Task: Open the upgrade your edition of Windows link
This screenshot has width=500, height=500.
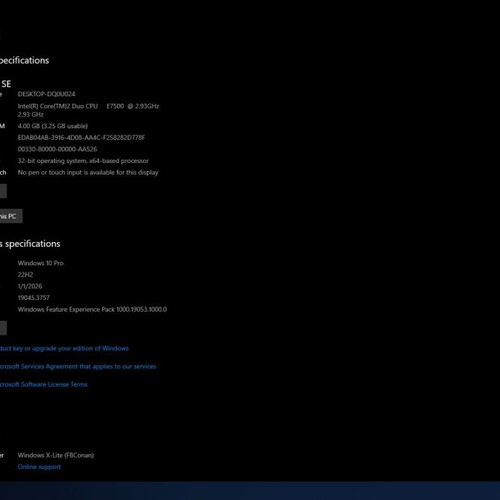Action: tap(64, 348)
